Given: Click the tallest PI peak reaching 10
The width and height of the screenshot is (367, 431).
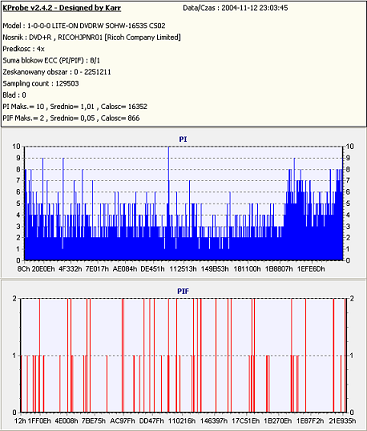Looking at the screenshot, I should (x=169, y=203).
